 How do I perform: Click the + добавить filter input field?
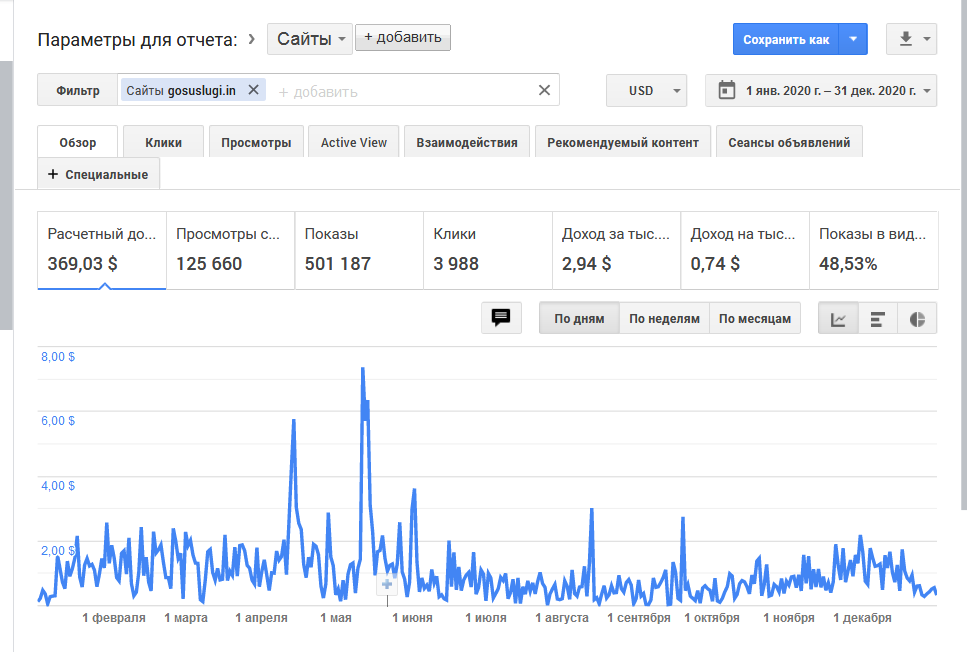(401, 91)
